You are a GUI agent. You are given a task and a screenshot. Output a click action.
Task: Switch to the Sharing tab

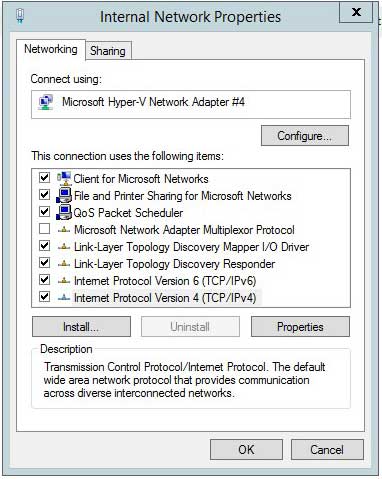tap(108, 51)
